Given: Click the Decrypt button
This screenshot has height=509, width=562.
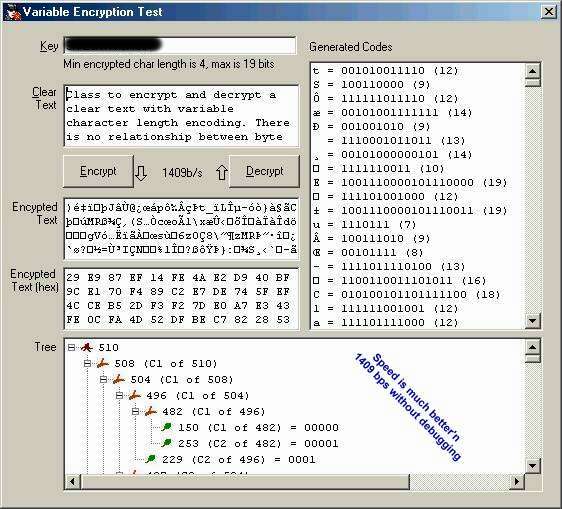Looking at the screenshot, I should 264,171.
